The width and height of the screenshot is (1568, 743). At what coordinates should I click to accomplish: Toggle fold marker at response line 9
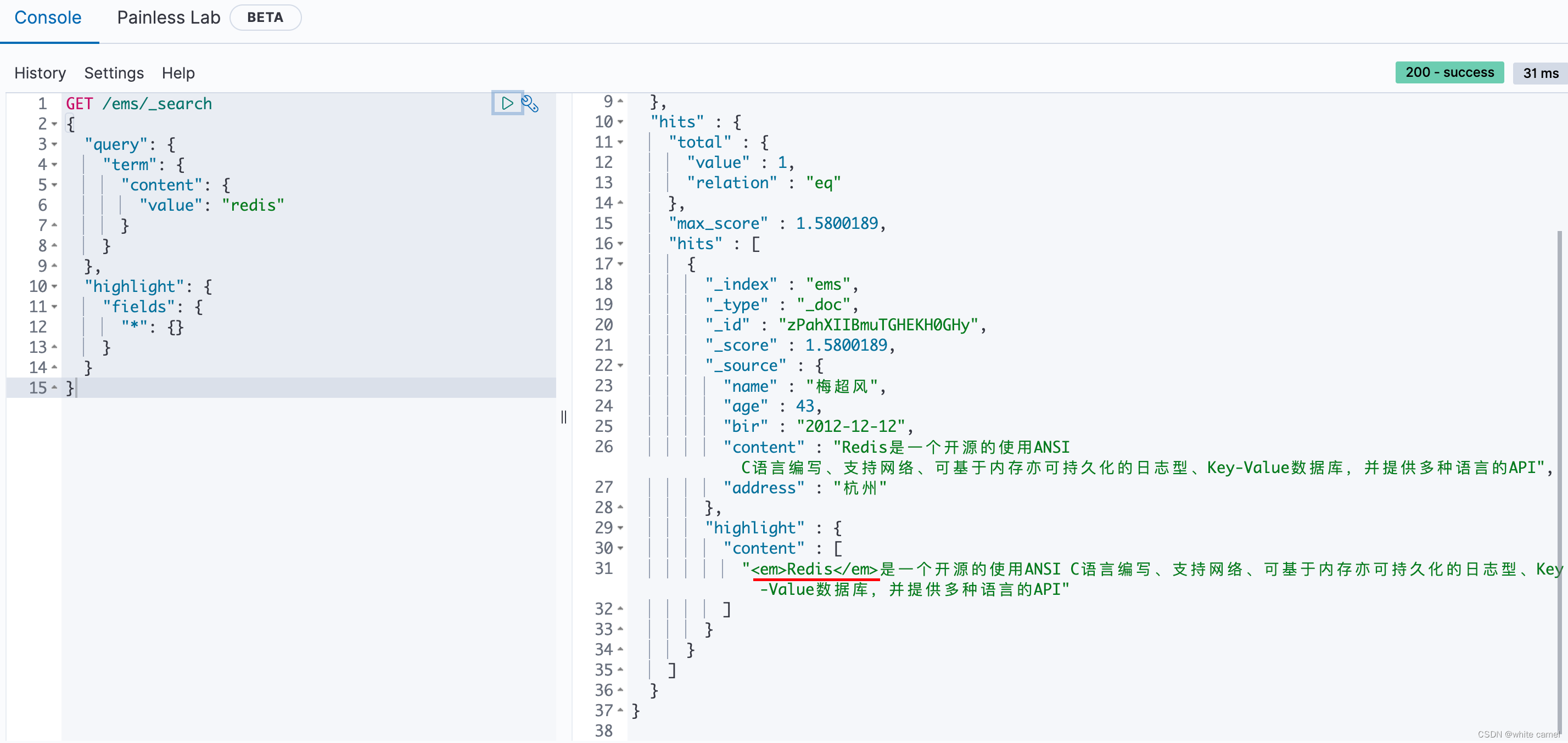tap(620, 101)
